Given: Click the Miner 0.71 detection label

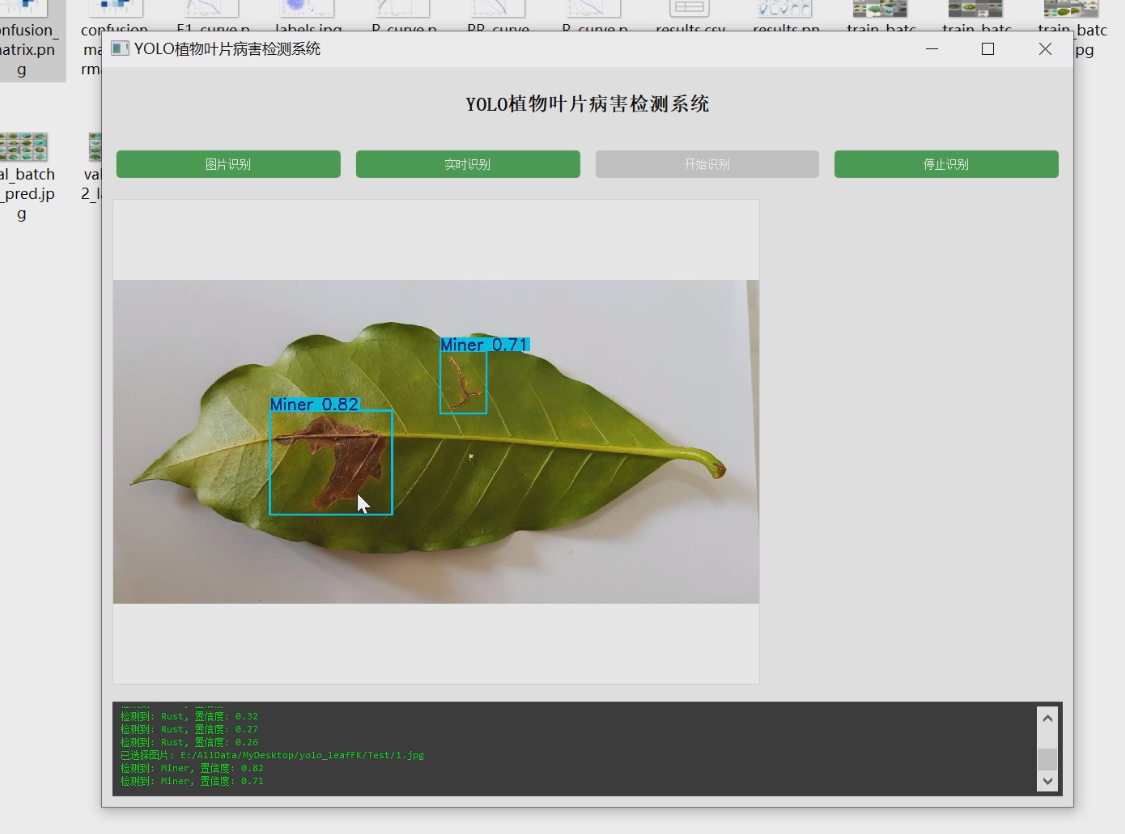Looking at the screenshot, I should click(484, 345).
